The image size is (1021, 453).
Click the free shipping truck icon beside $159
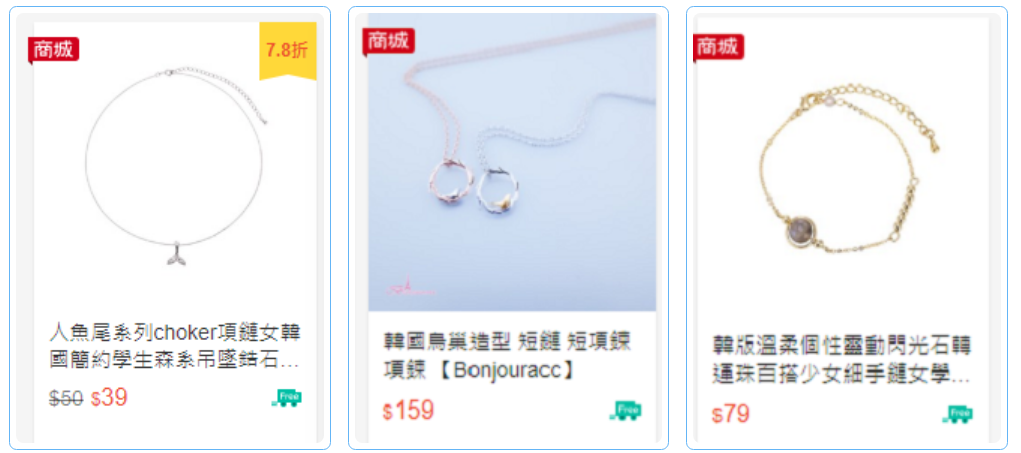tap(625, 410)
